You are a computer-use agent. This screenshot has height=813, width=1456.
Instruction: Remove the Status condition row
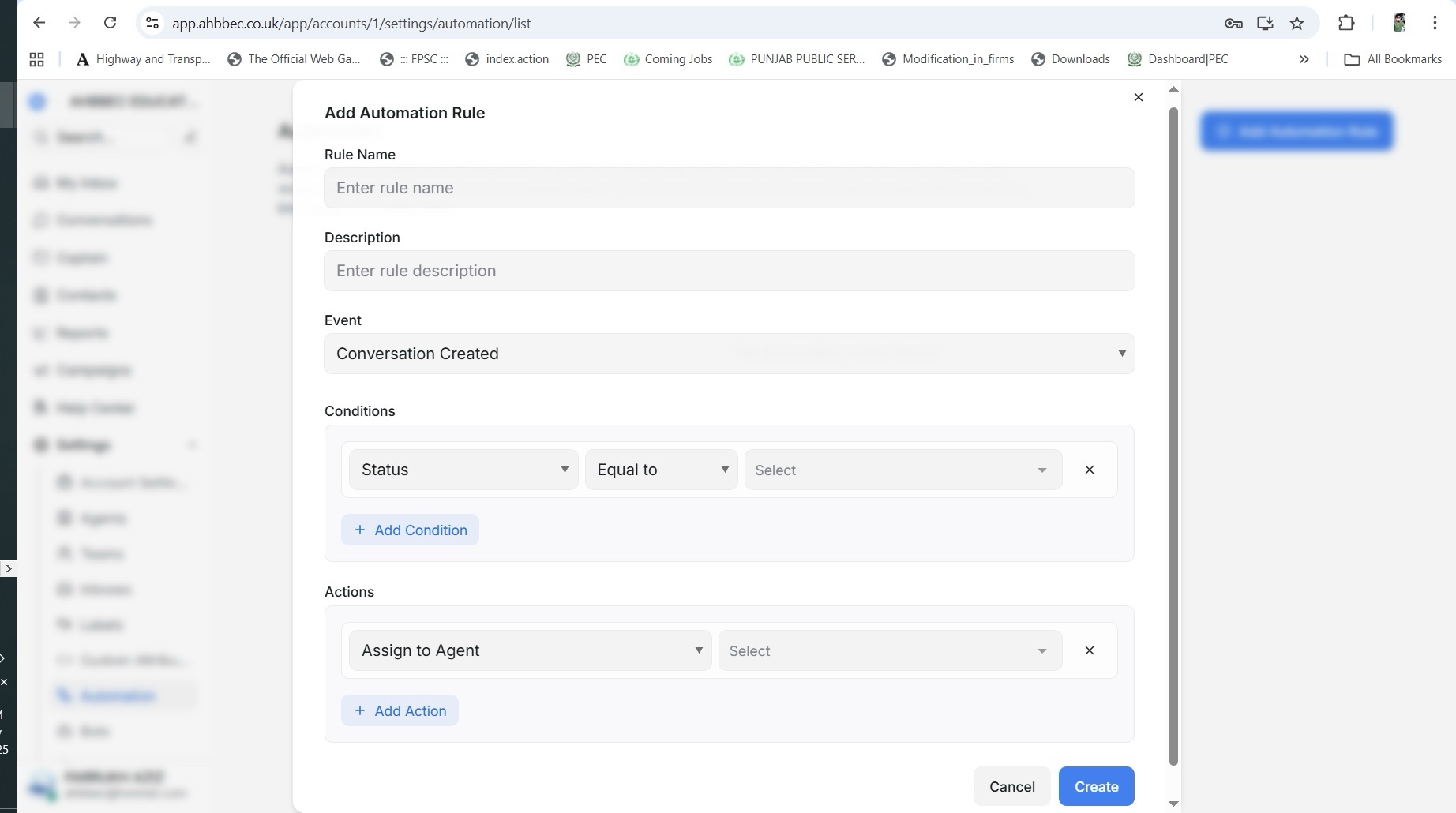[x=1089, y=470]
